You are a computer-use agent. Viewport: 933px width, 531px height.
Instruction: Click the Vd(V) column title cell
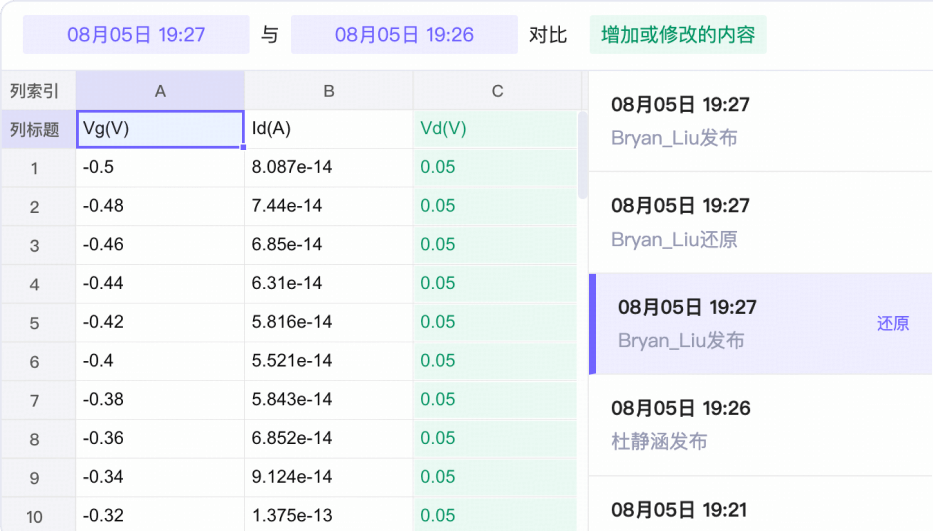pos(495,129)
